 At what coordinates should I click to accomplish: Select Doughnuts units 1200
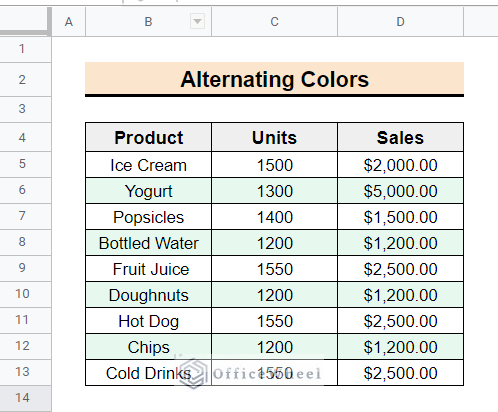coord(274,295)
